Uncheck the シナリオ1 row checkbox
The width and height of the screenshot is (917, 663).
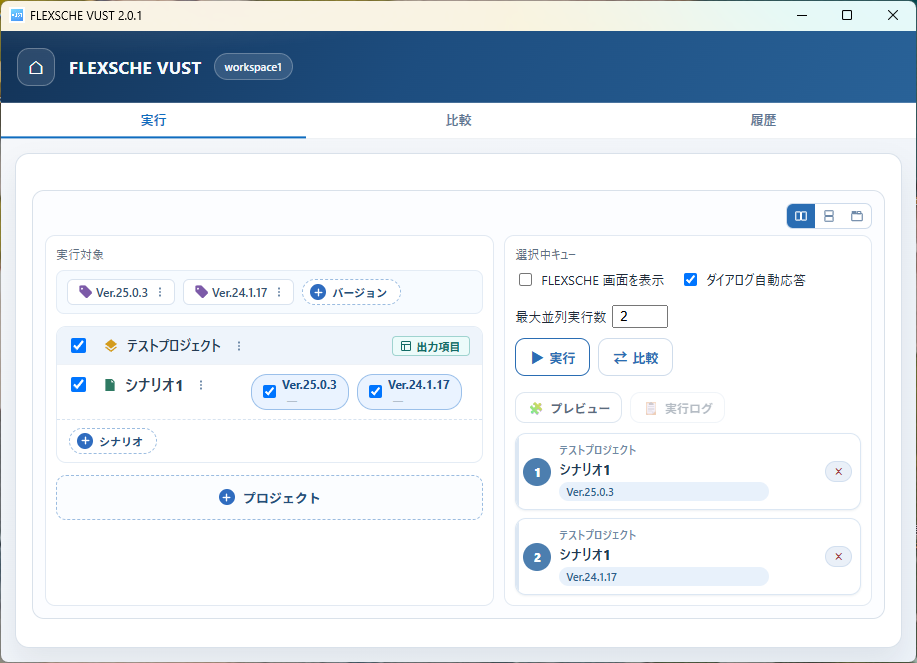[78, 385]
